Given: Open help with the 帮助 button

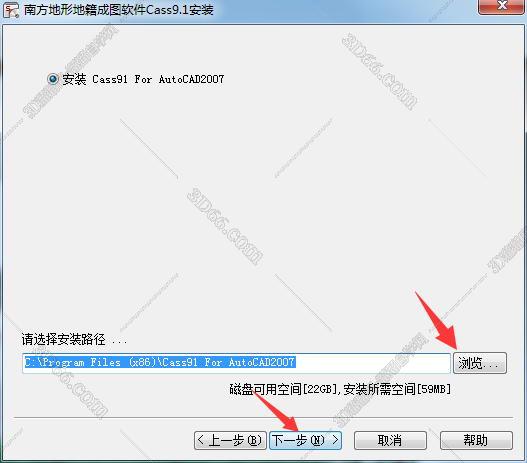Looking at the screenshot, I should click(476, 440).
